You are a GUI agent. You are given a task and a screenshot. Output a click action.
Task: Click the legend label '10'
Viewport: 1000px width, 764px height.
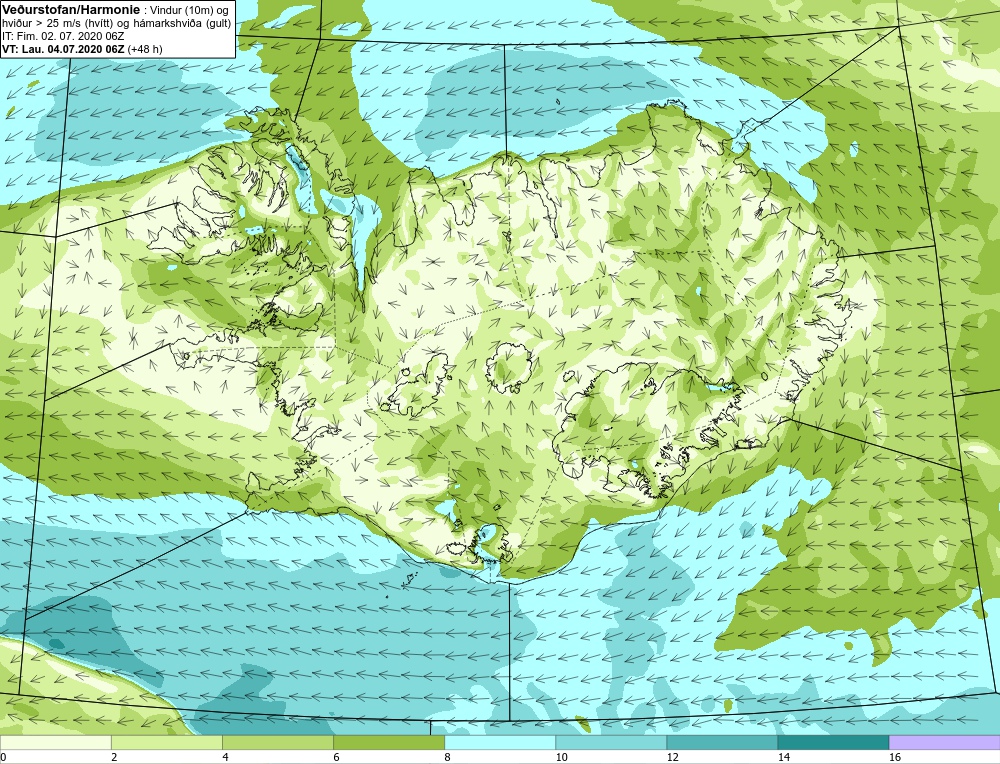[561, 757]
